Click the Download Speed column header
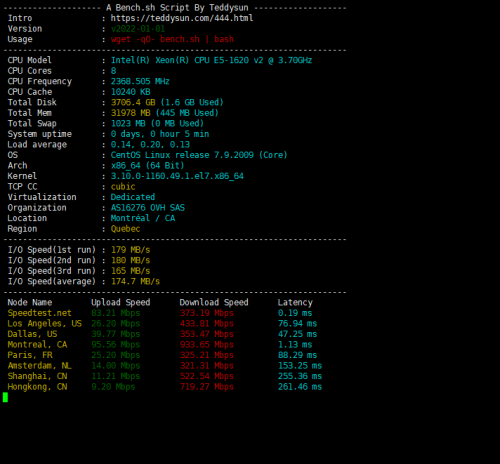This screenshot has width=500, height=464. 214,303
